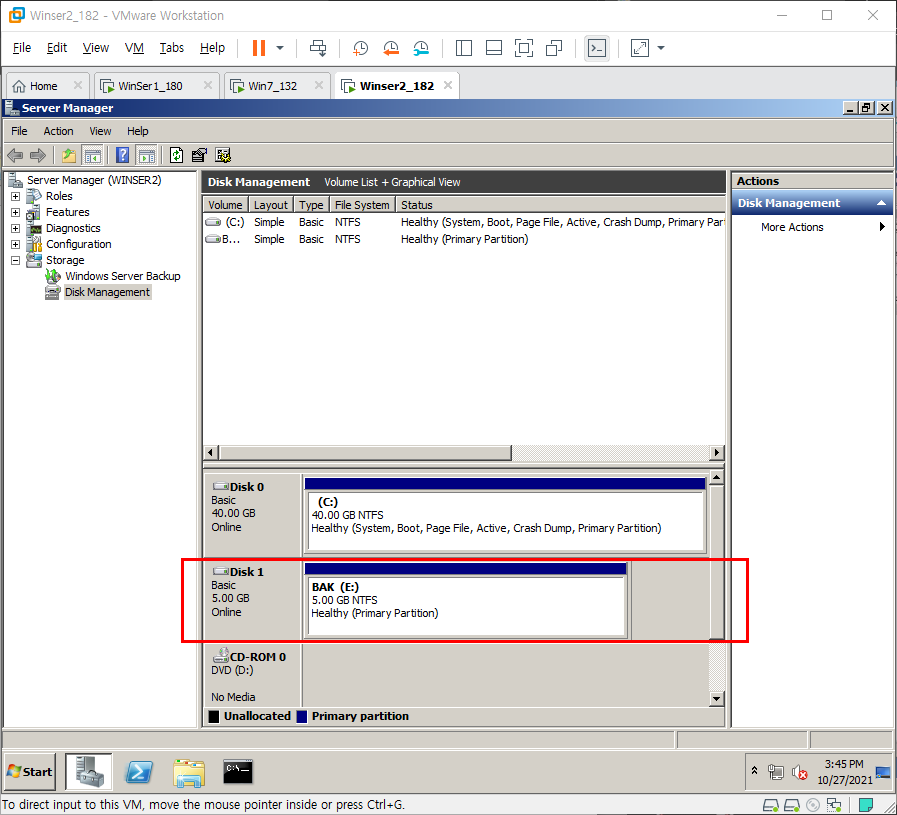Show or hide the VMware library sidebar
The image size is (897, 815).
(x=463, y=48)
